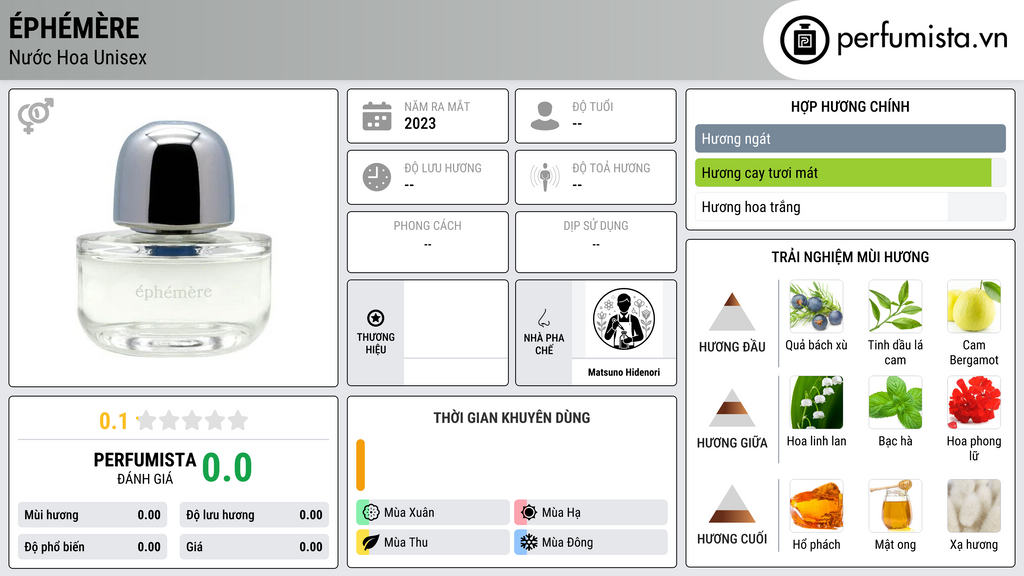This screenshot has width=1024, height=576.
Task: Click the flower icon next to Mùa Xuân
Action: point(371,512)
